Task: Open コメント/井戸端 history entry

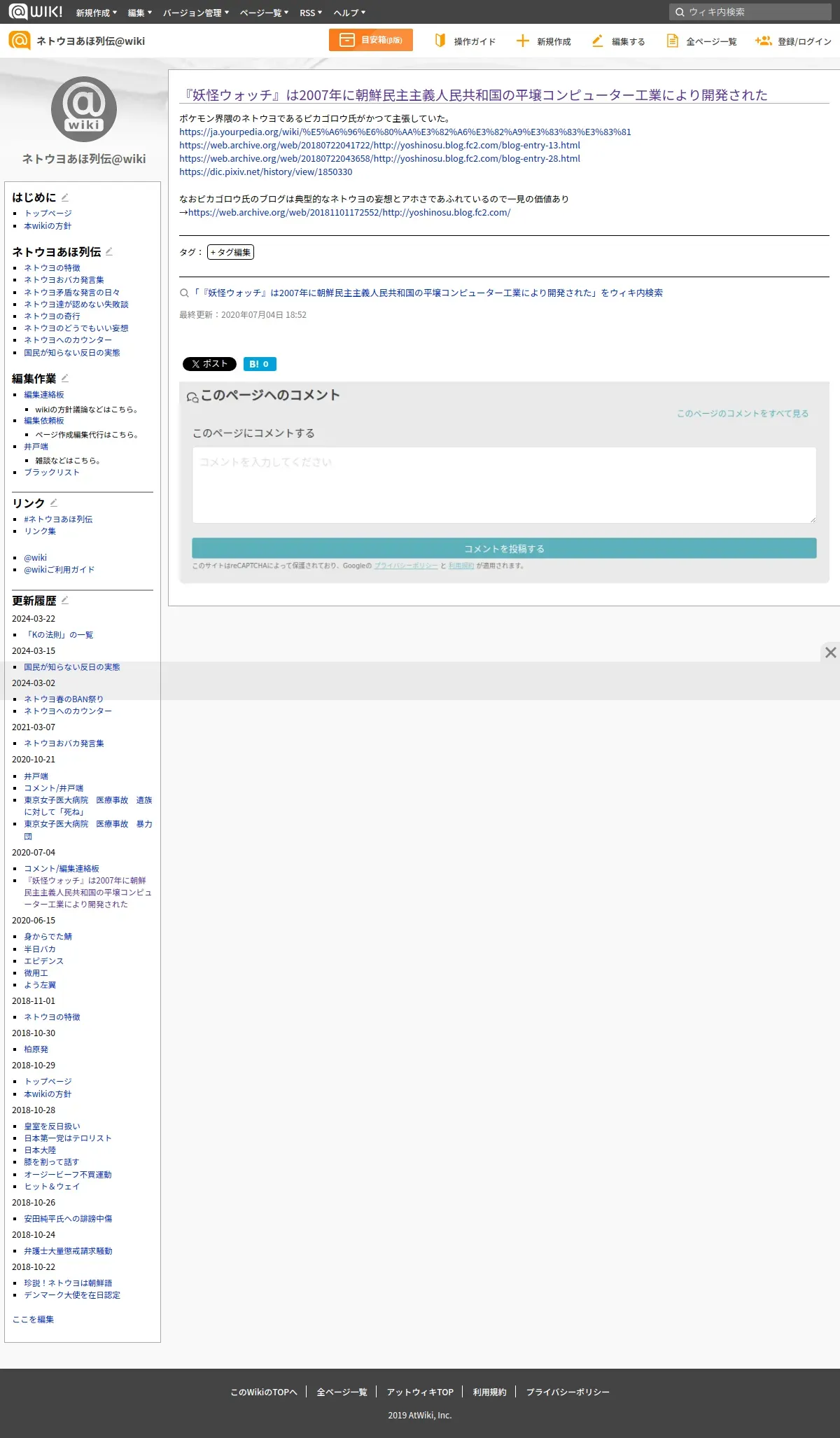Action: [x=54, y=788]
